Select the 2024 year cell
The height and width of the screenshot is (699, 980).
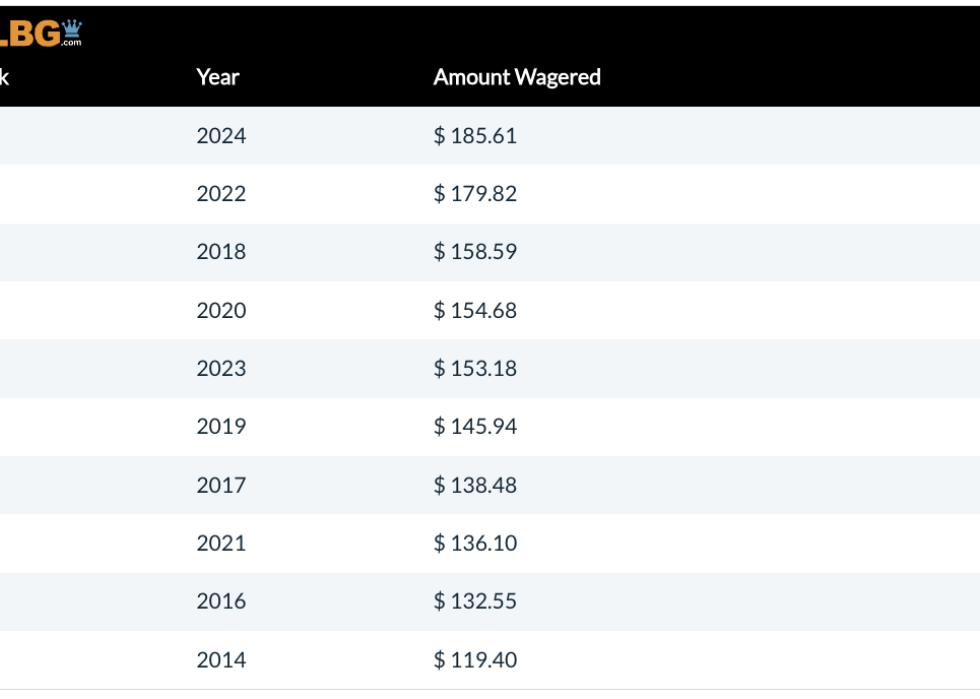tap(221, 135)
